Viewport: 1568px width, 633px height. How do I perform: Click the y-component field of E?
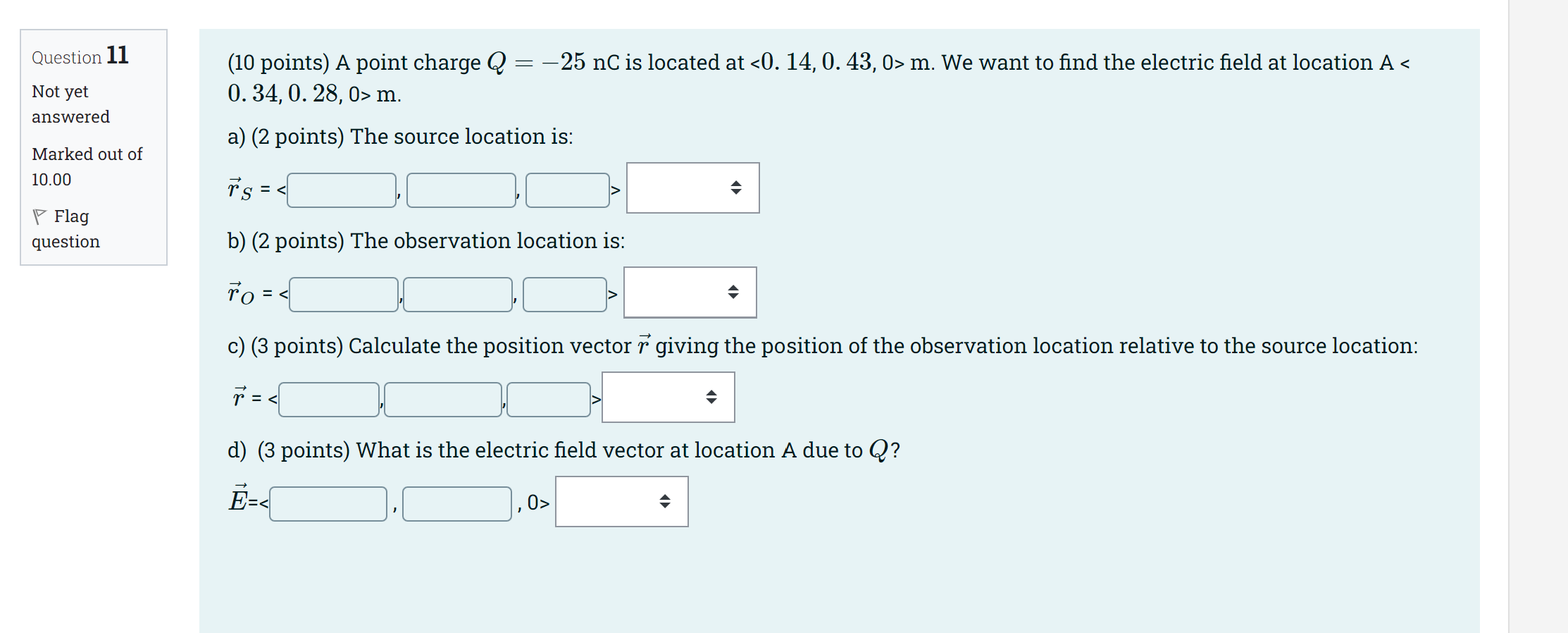click(x=456, y=503)
